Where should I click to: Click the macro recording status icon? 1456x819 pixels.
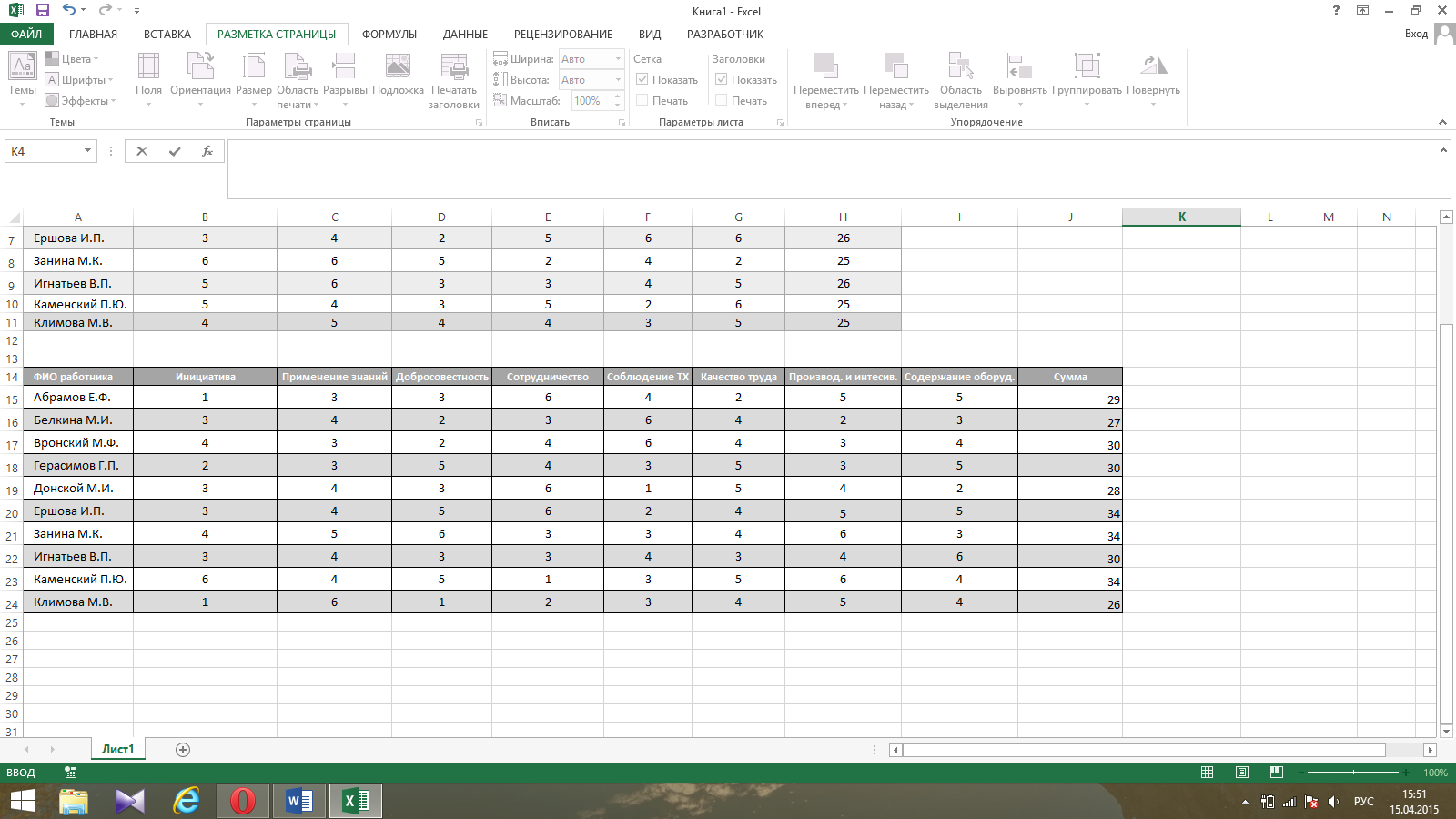[70, 773]
